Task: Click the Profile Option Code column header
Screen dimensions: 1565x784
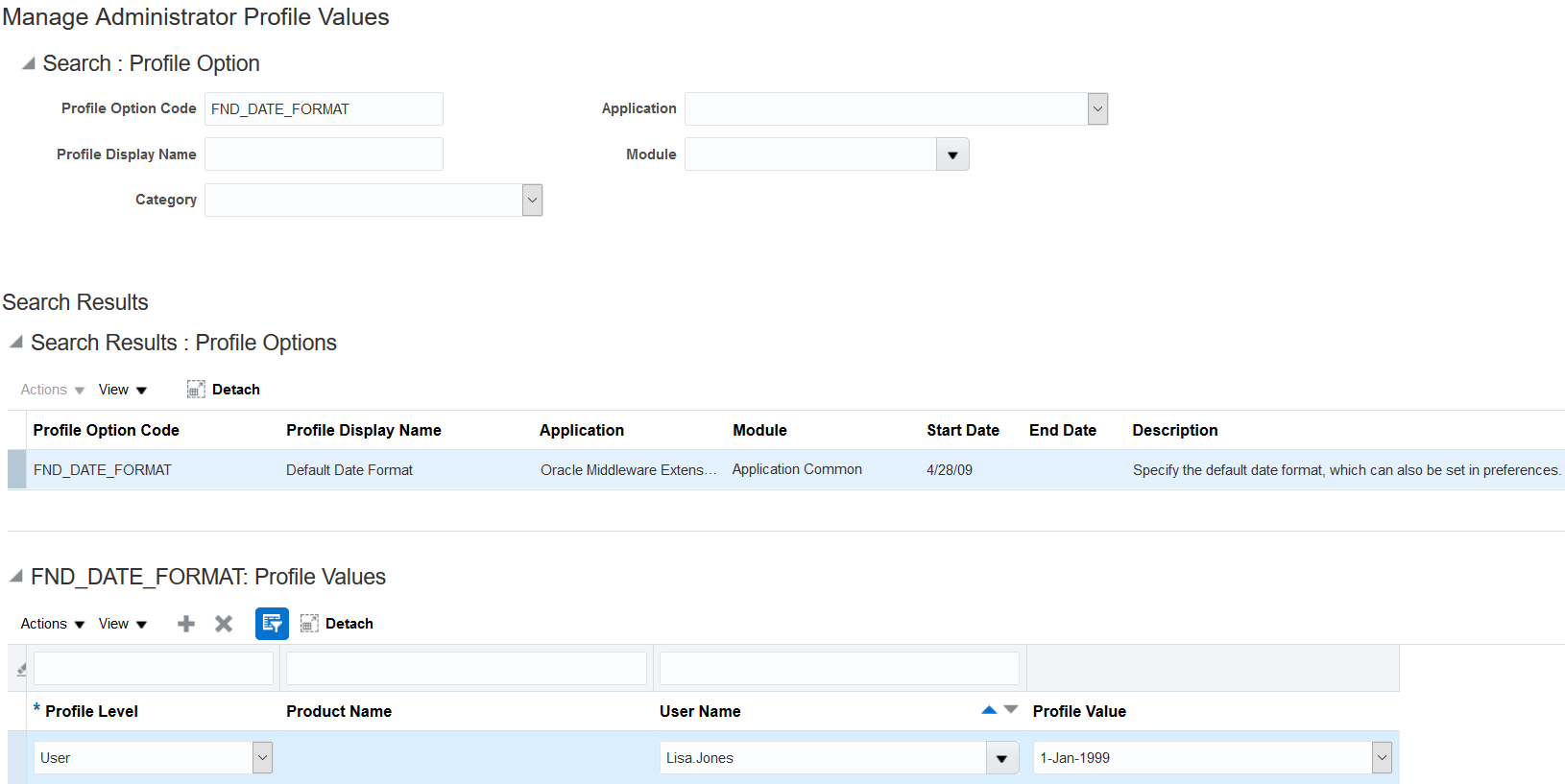Action: tap(107, 430)
